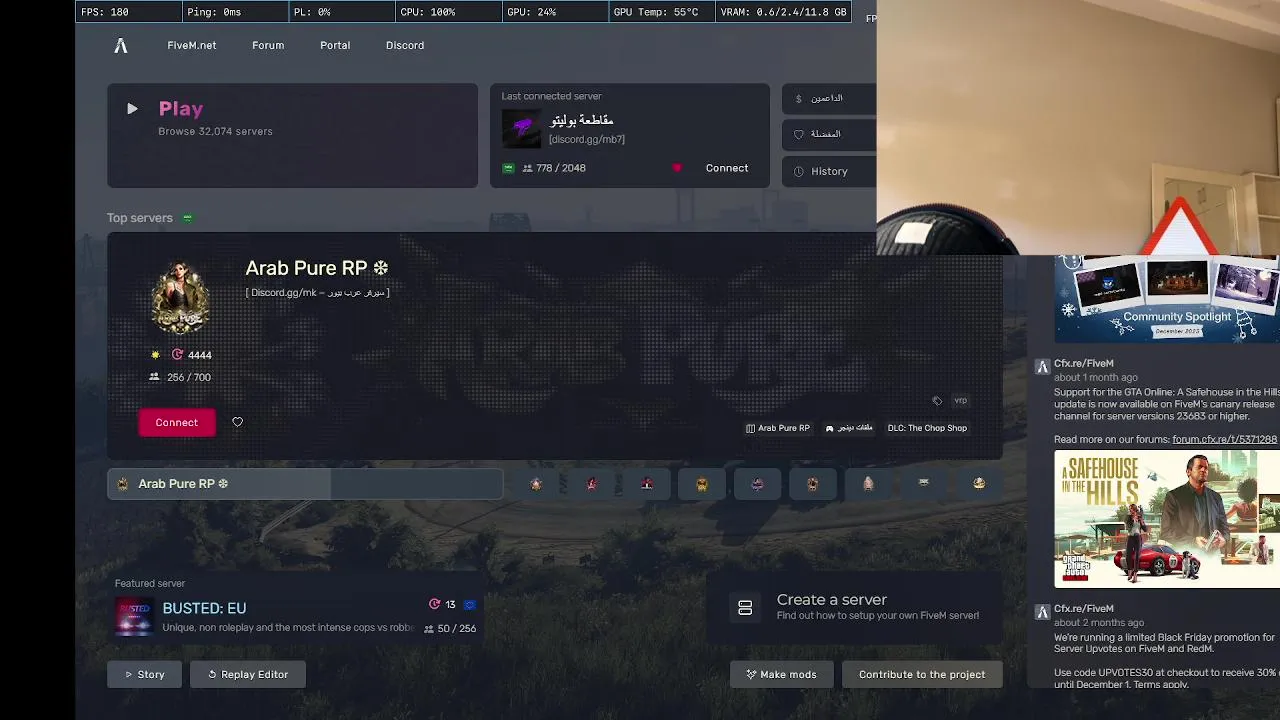Image resolution: width=1280 pixels, height=720 pixels.
Task: Click the FPS: 180 overlay readout
Action: click(128, 12)
